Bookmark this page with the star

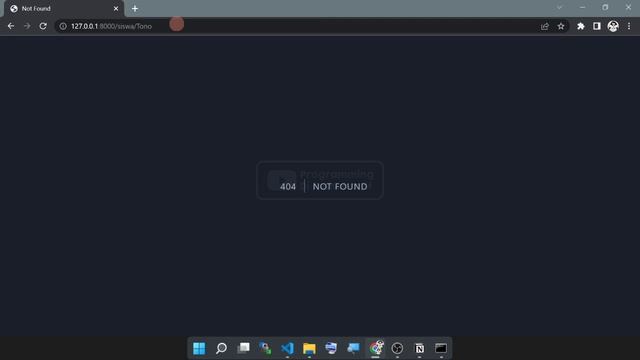[561, 26]
